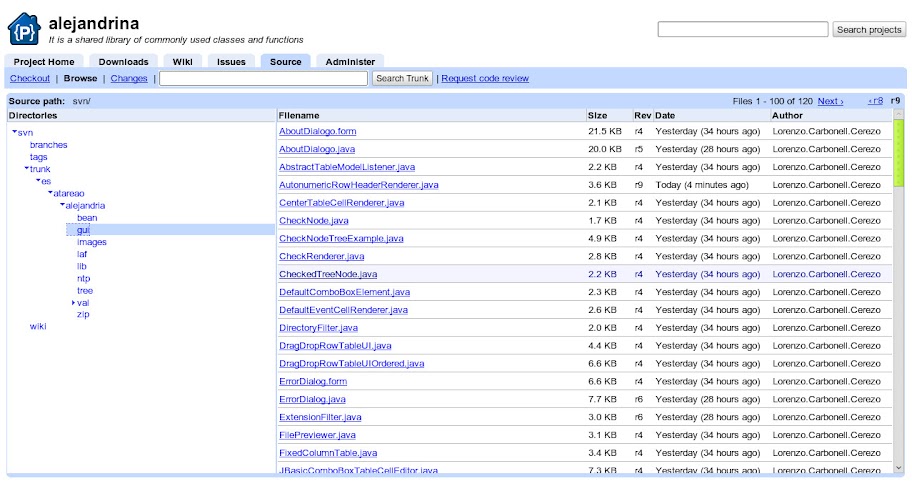The width and height of the screenshot is (912, 496).
Task: Click the Search Trunk button
Action: tap(402, 79)
